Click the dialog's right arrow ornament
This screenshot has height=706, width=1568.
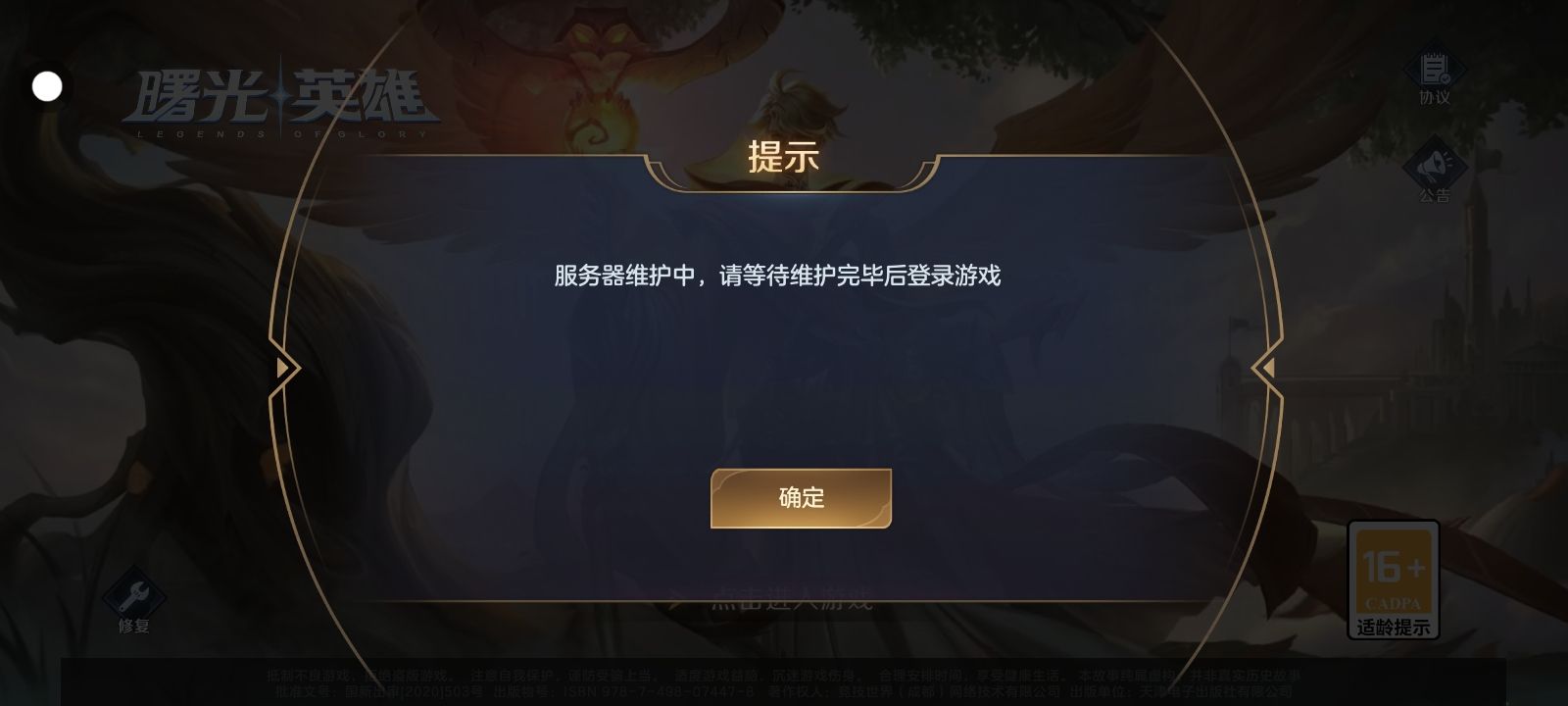pos(1267,368)
